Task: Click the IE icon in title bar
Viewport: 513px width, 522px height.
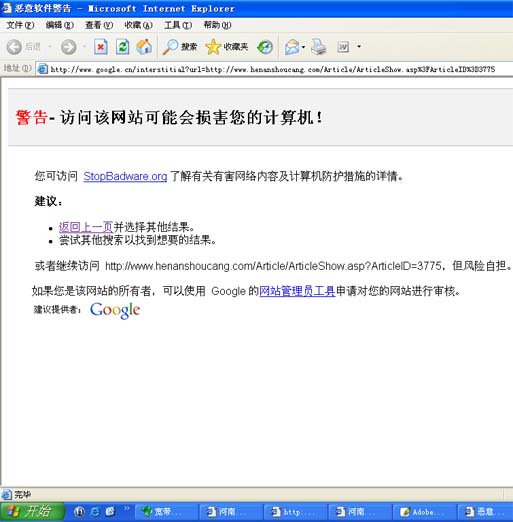Action: pyautogui.click(x=6, y=8)
